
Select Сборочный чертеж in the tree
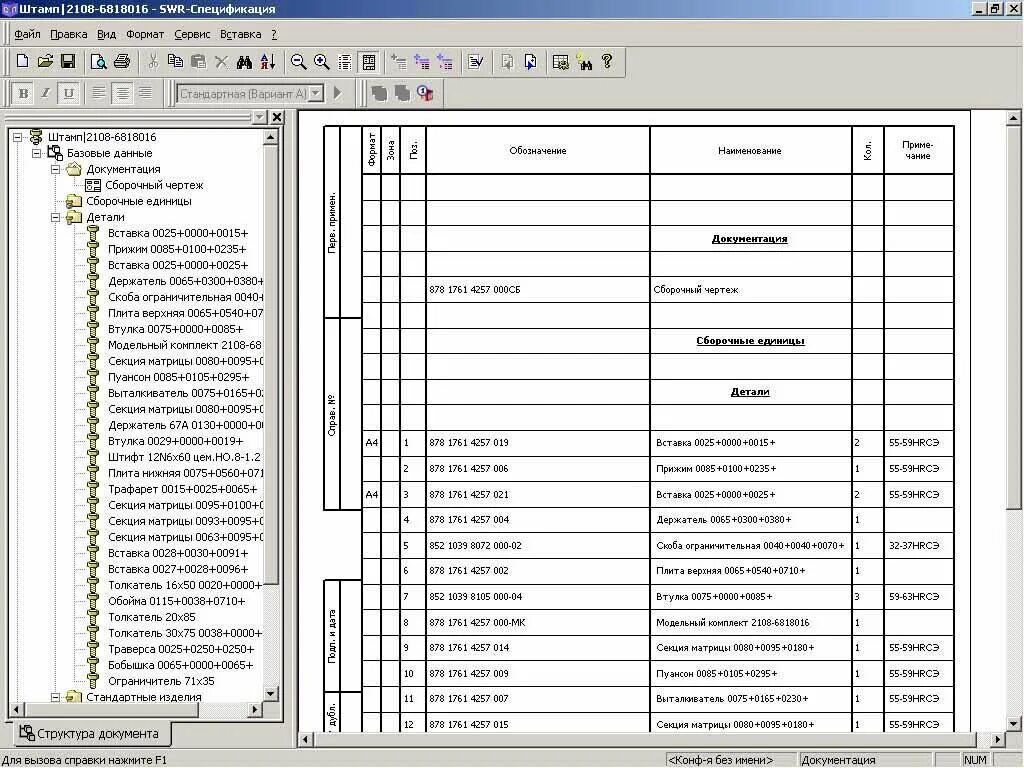tap(154, 185)
